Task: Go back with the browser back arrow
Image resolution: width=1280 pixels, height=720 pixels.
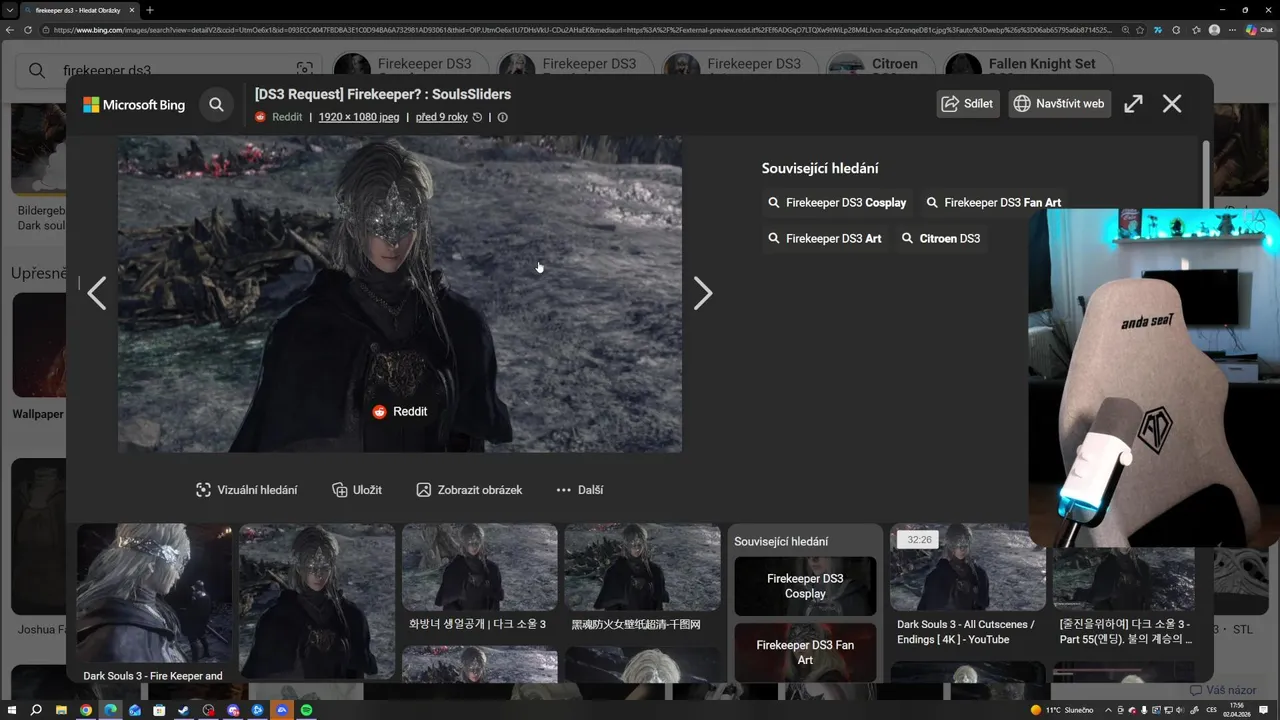Action: 10,30
